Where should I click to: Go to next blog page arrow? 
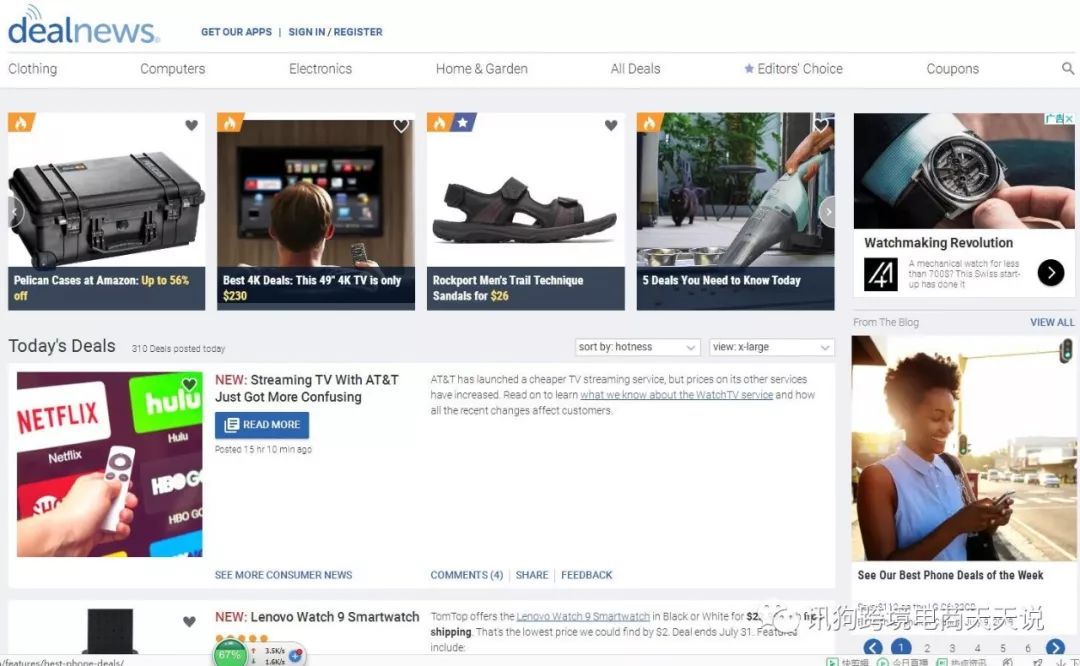point(1055,647)
